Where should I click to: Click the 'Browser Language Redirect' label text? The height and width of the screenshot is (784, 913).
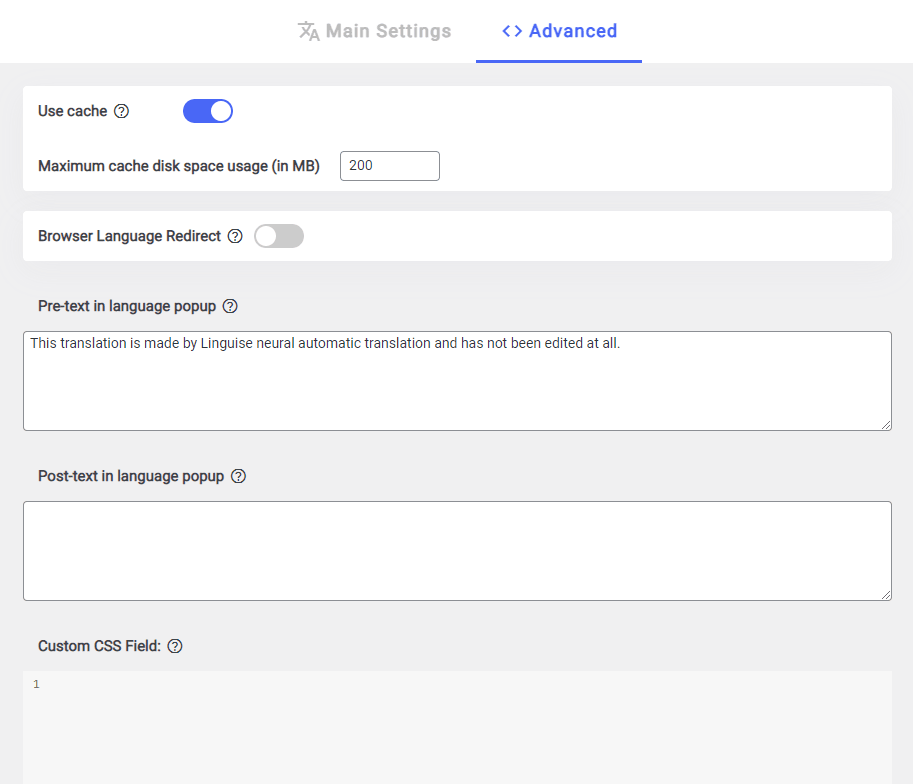pyautogui.click(x=129, y=236)
